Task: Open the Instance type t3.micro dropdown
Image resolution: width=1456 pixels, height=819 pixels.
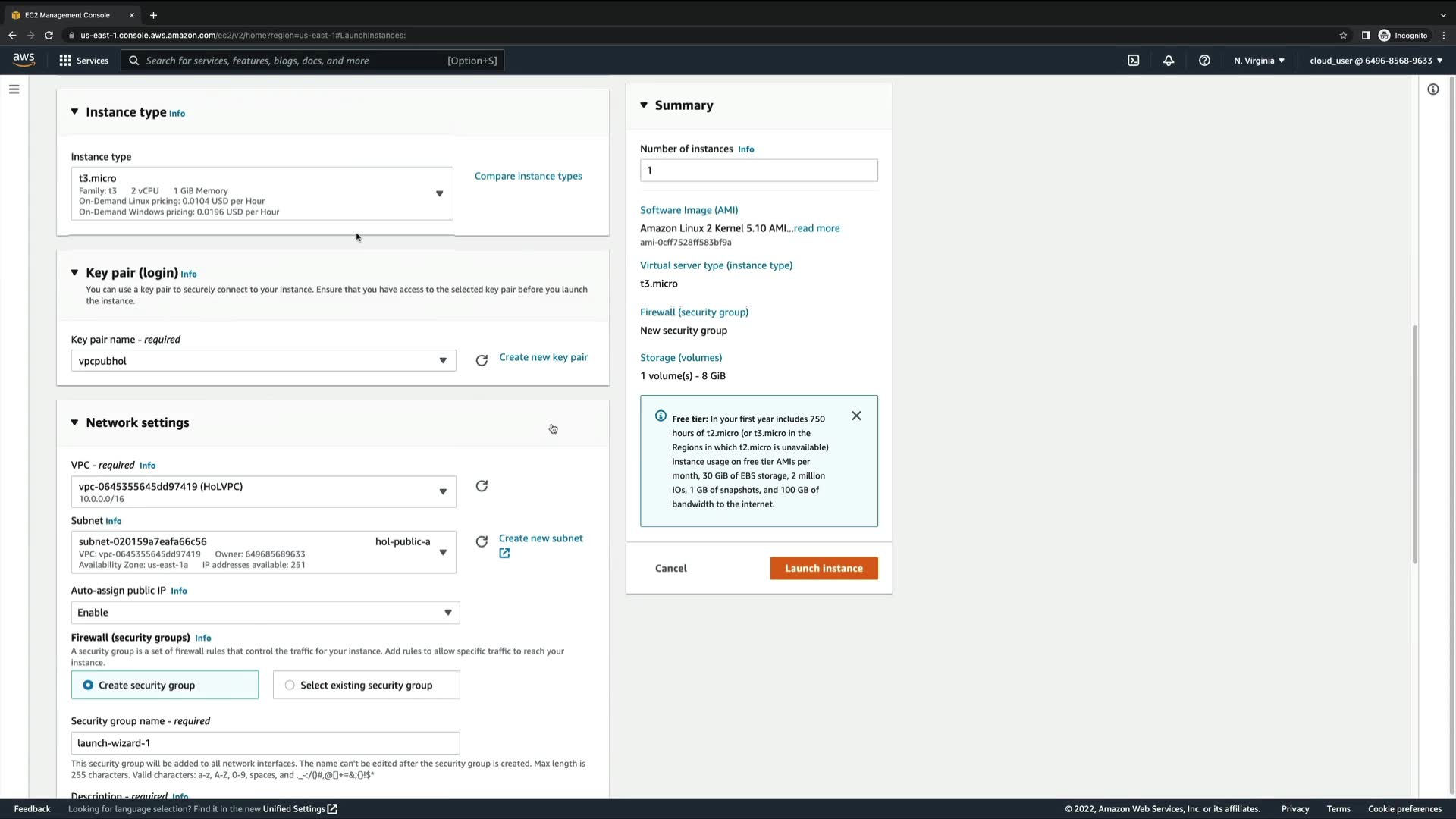Action: pos(262,194)
